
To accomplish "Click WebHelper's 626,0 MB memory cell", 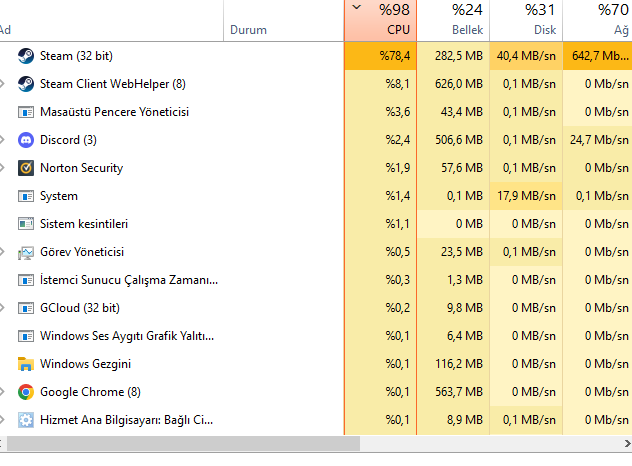I will tap(453, 84).
